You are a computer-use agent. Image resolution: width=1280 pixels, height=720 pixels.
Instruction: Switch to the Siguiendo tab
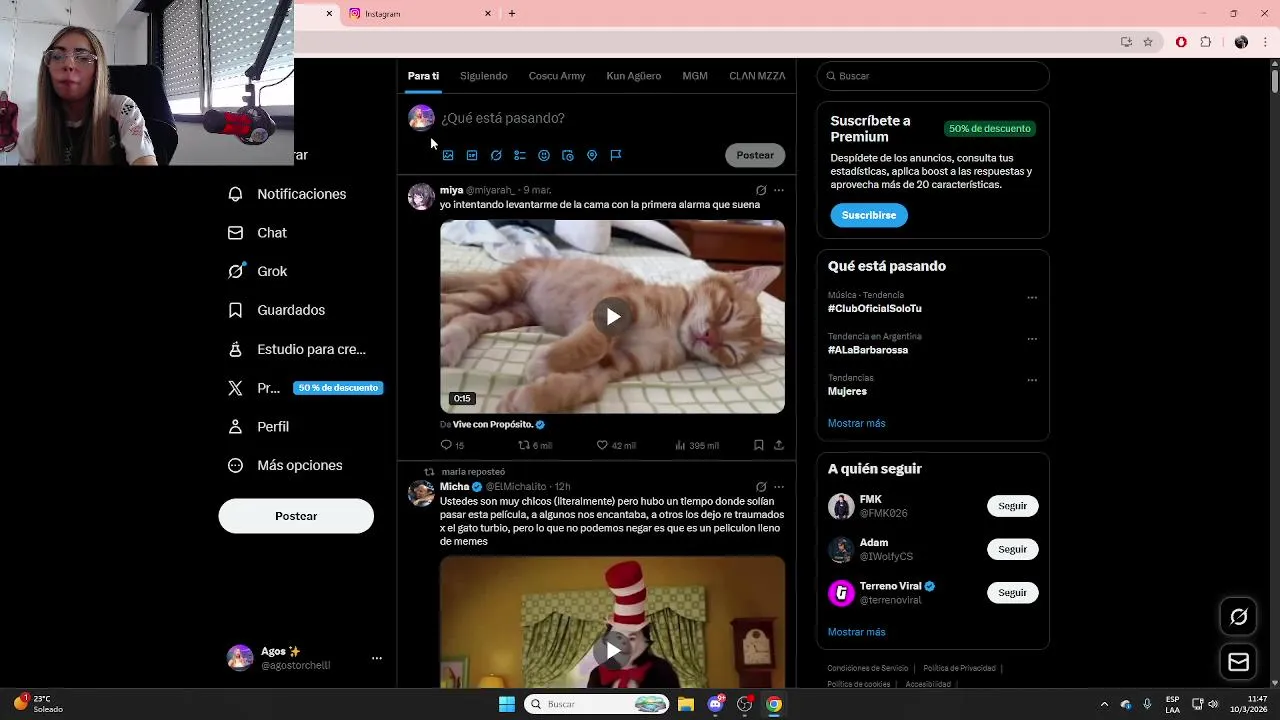[484, 76]
